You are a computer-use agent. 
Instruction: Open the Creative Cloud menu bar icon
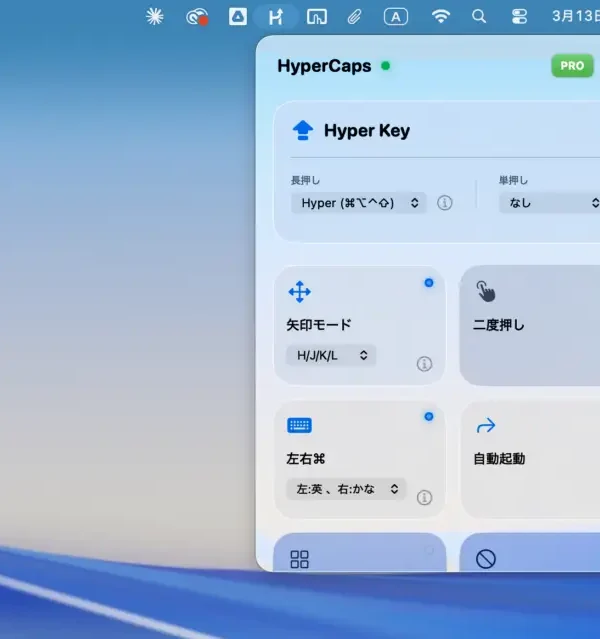[x=197, y=17]
